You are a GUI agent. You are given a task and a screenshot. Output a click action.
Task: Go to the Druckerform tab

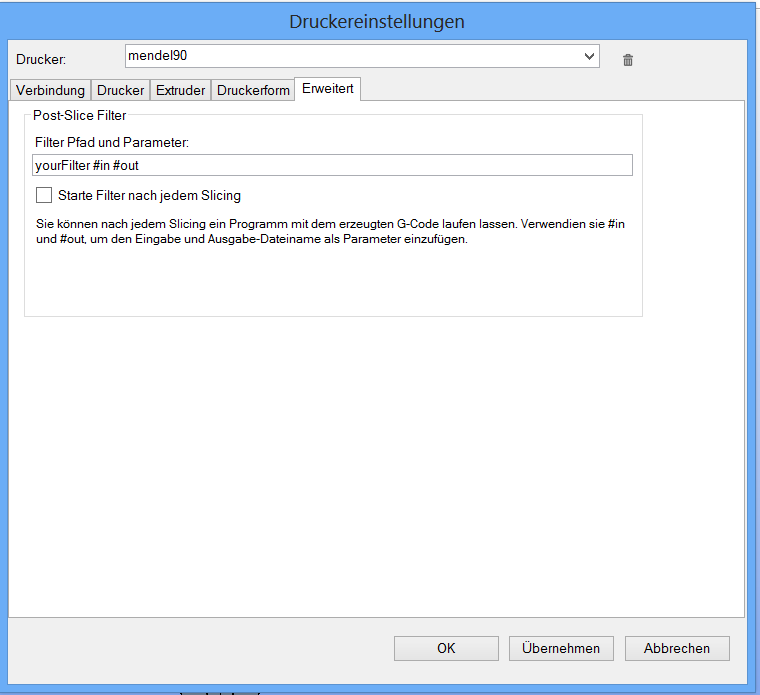253,90
